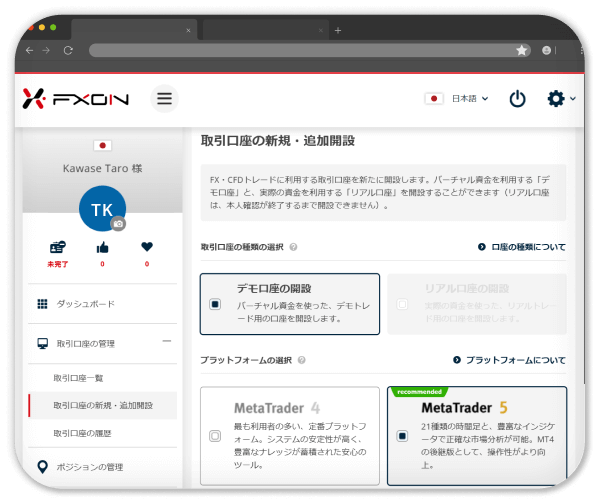The height and width of the screenshot is (504, 600).
Task: Open the hamburger menu button
Action: coord(164,99)
